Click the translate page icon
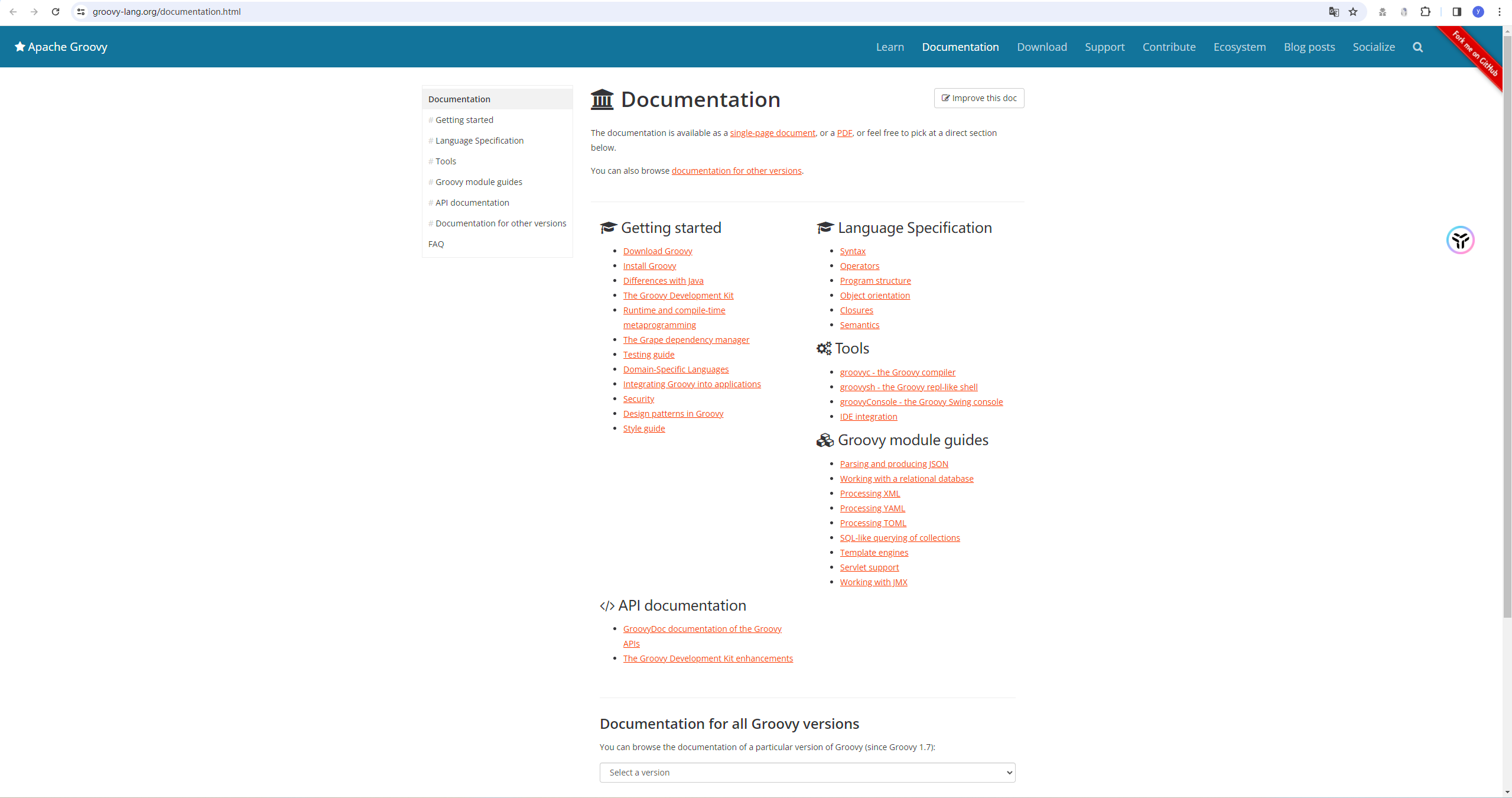The image size is (1512, 798). pos(1334,12)
